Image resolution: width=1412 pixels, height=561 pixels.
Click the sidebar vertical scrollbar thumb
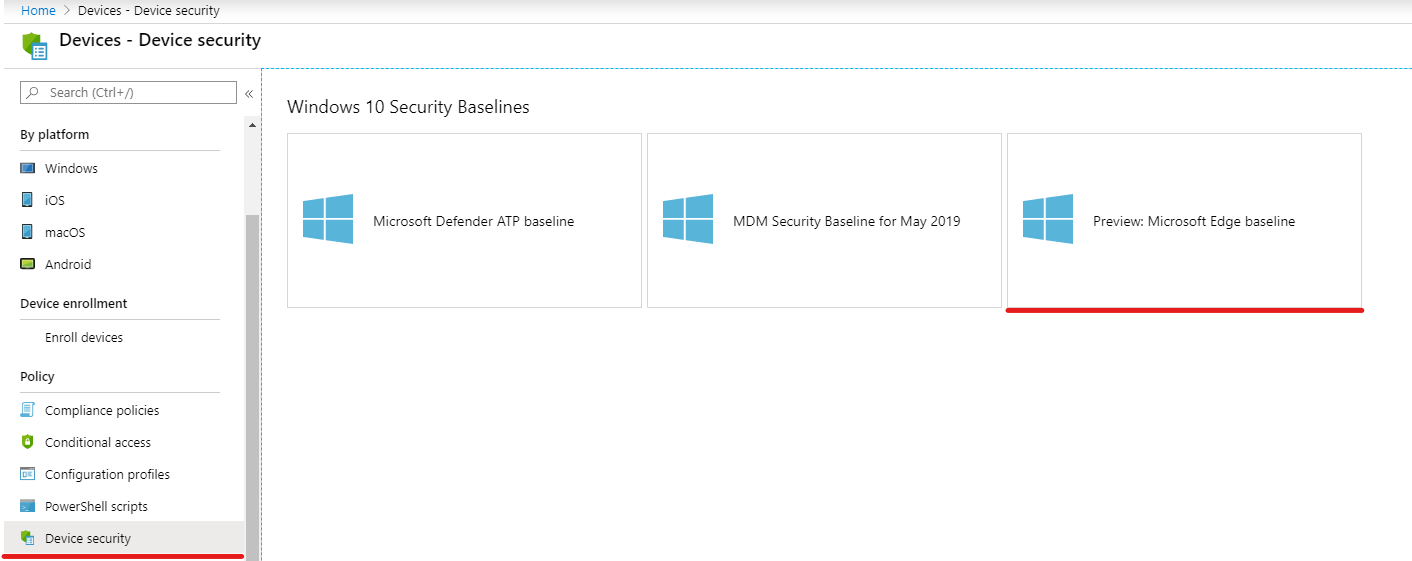tap(252, 386)
